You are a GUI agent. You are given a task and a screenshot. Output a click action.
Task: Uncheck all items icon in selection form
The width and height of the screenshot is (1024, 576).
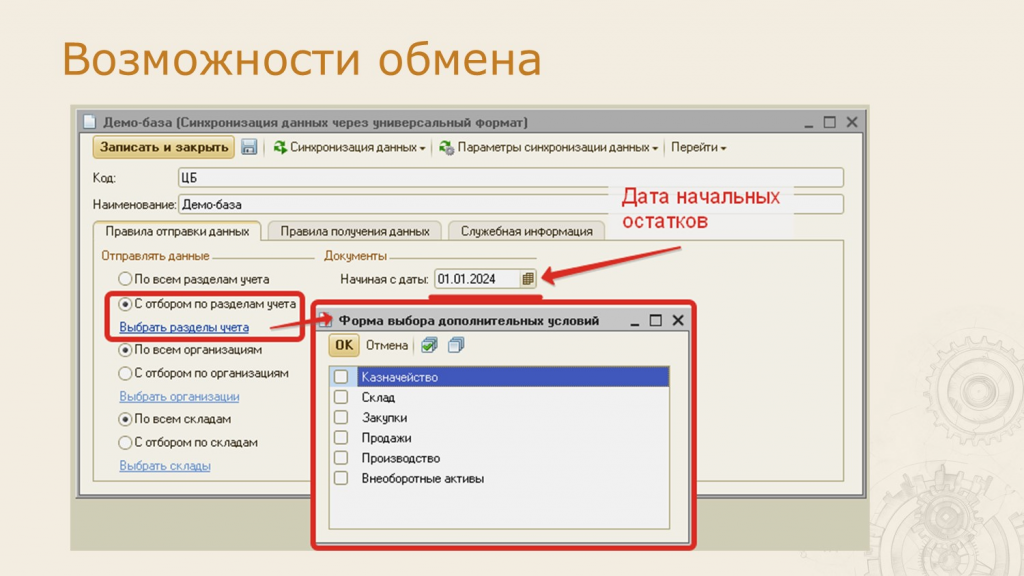(x=456, y=345)
